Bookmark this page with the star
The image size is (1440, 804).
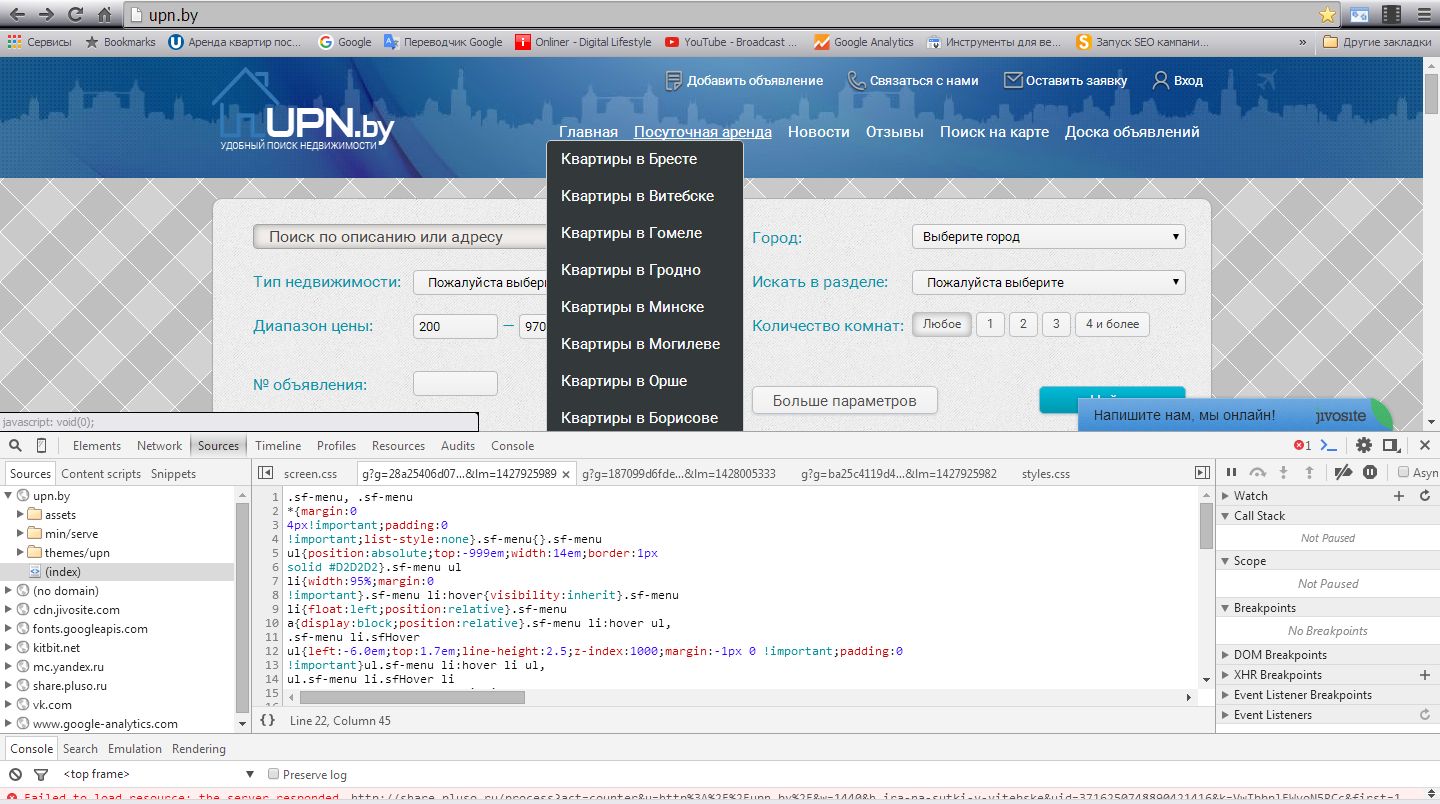click(1327, 15)
